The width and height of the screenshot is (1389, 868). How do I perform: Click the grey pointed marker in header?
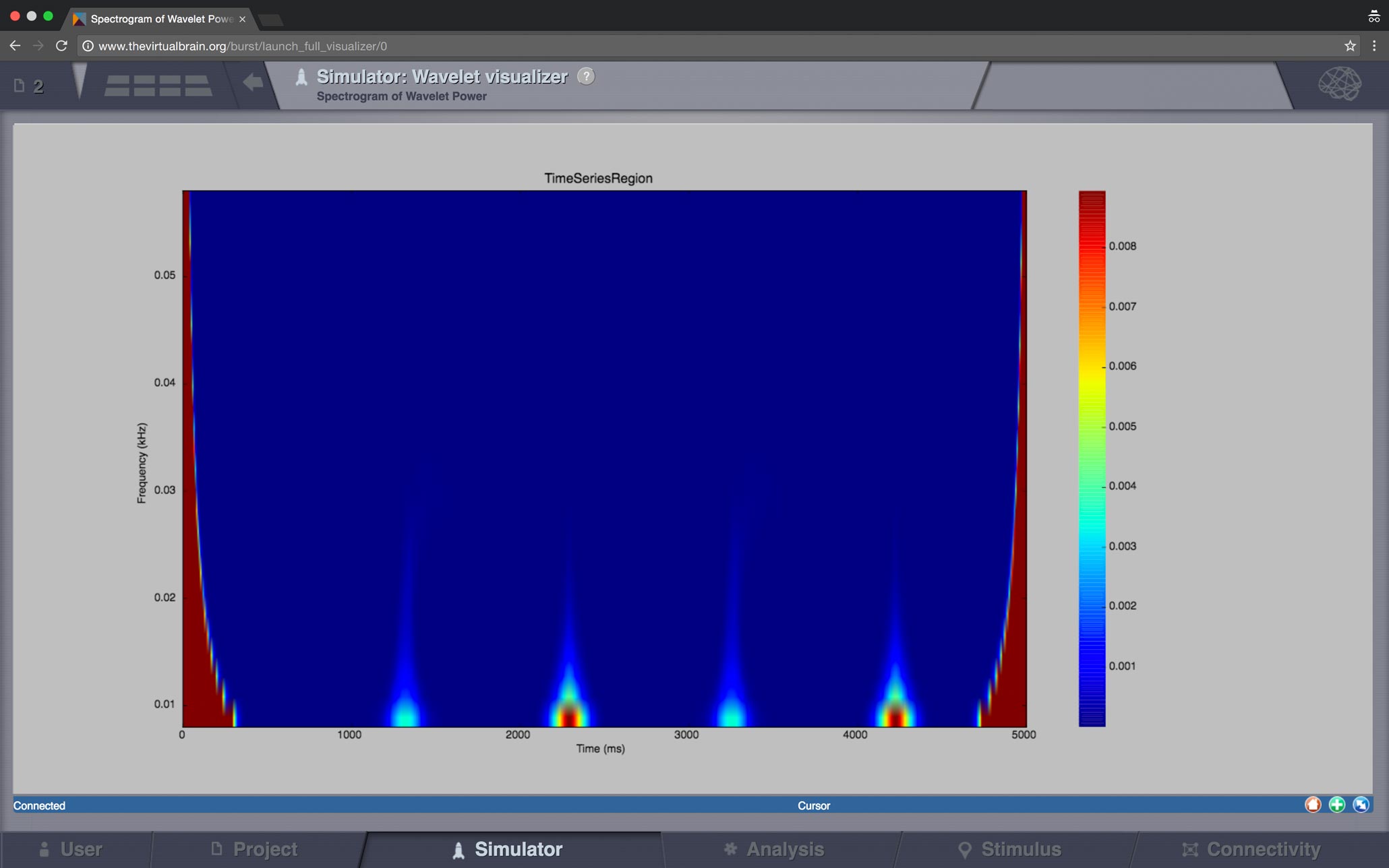click(80, 81)
